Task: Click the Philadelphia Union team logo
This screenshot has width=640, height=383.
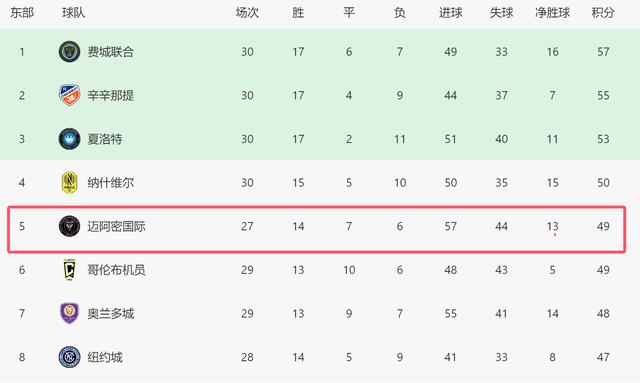Action: pyautogui.click(x=69, y=51)
